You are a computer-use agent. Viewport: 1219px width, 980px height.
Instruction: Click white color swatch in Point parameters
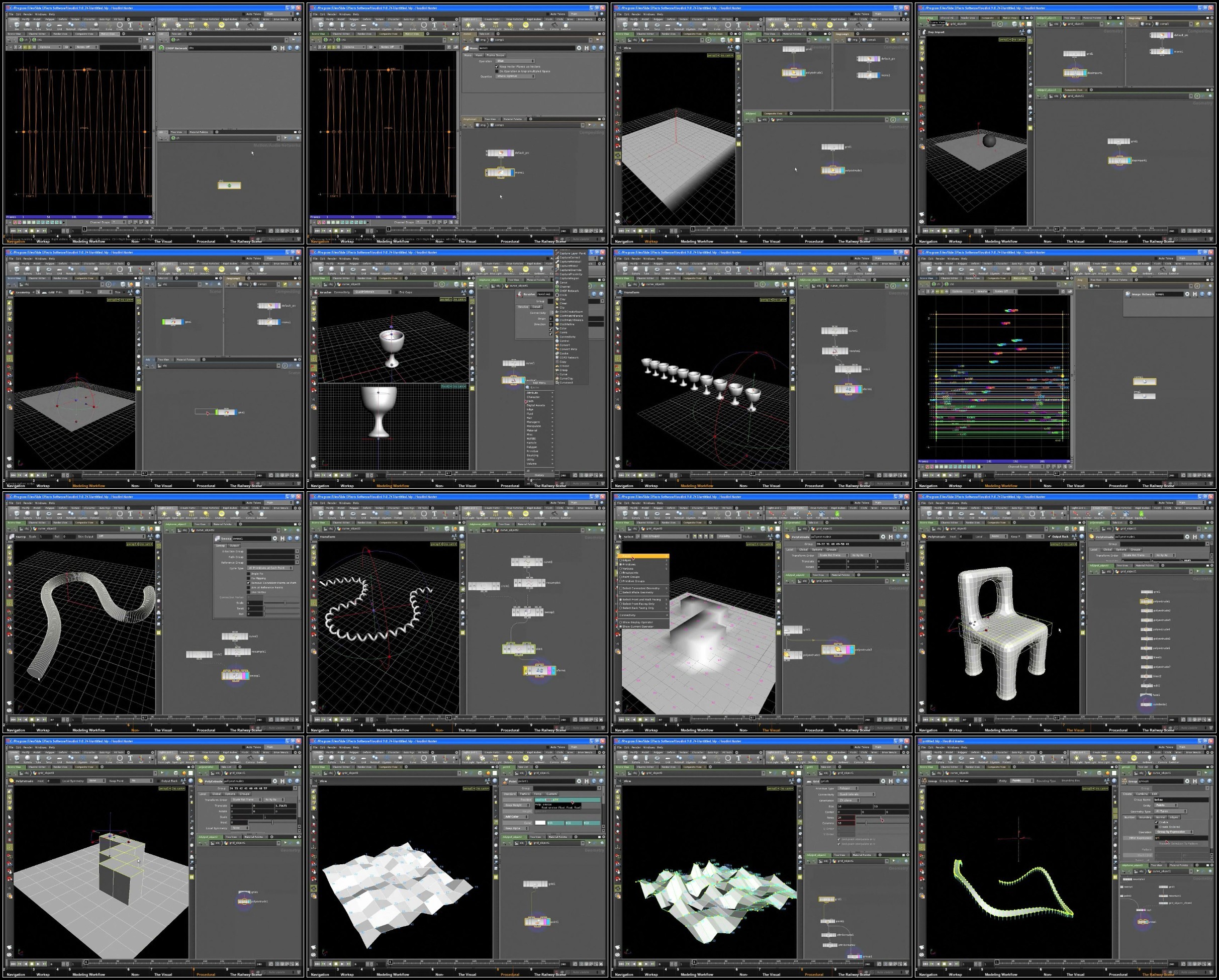click(540, 823)
